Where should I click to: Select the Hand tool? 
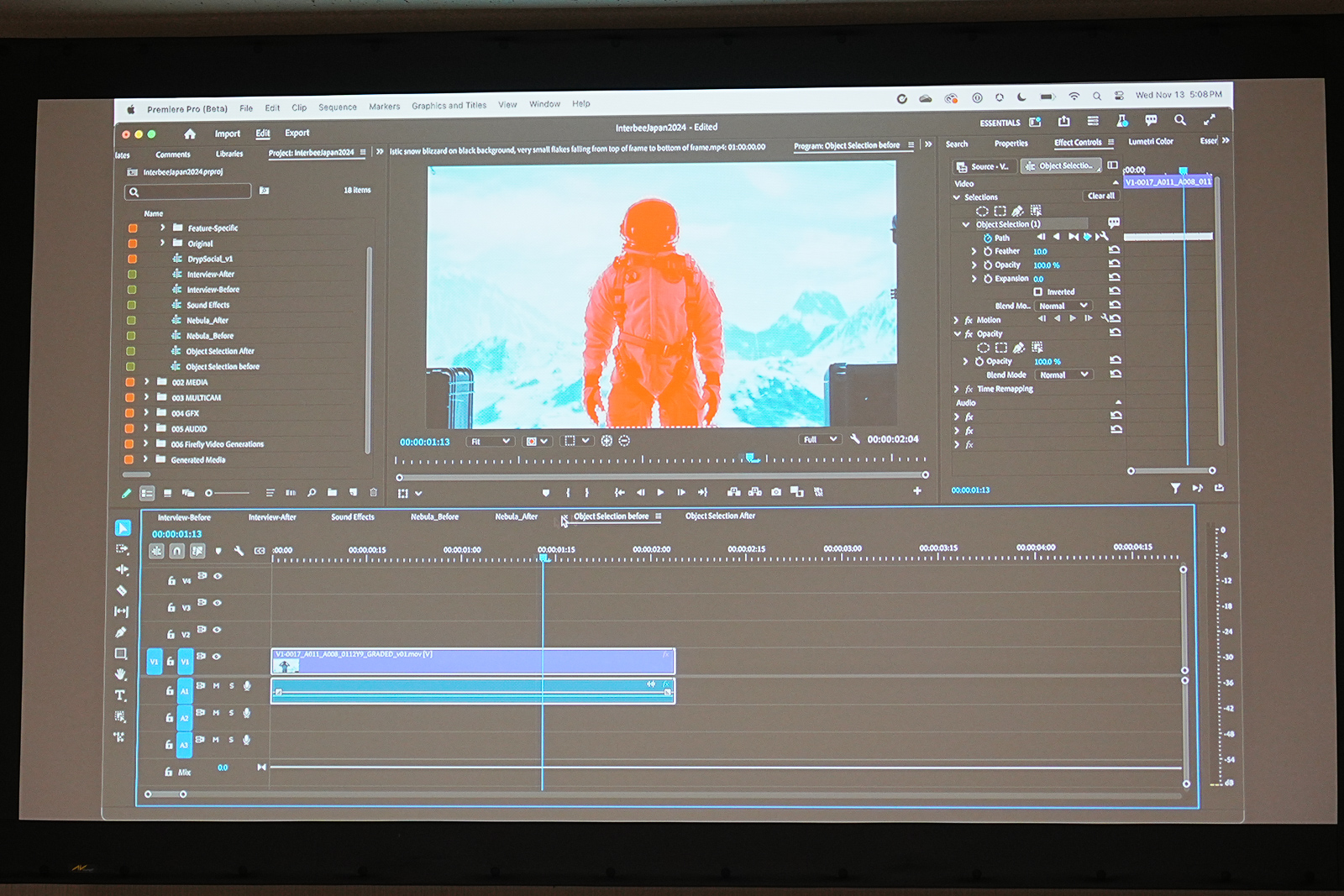(121, 674)
